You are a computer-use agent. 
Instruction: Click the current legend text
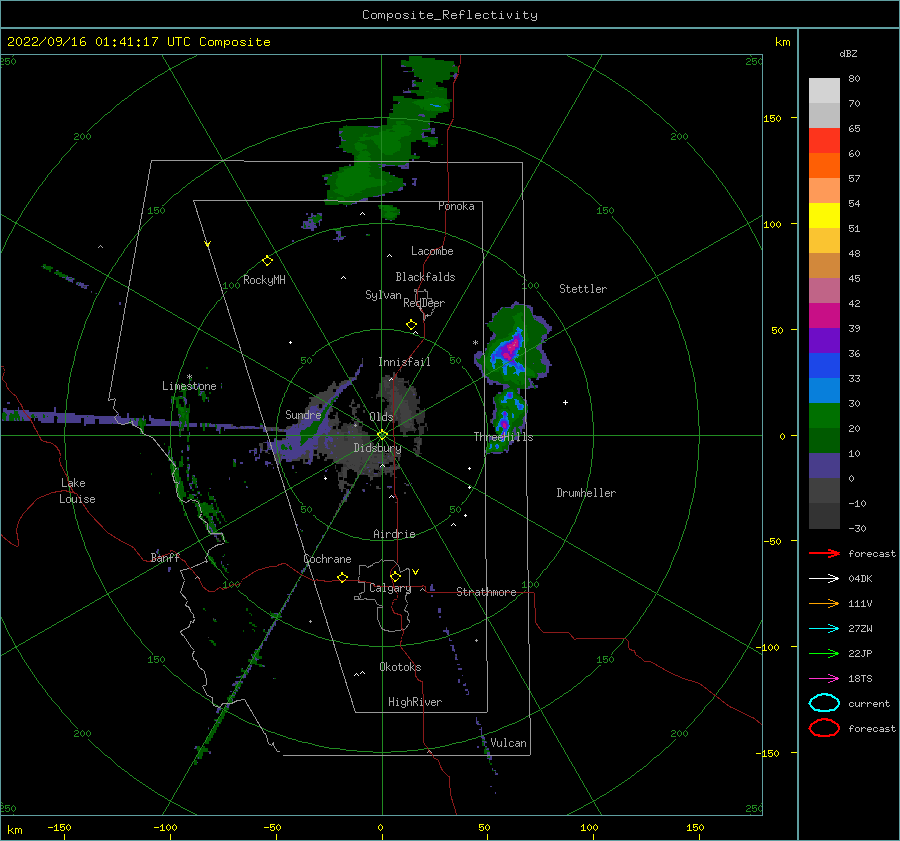pyautogui.click(x=869, y=703)
